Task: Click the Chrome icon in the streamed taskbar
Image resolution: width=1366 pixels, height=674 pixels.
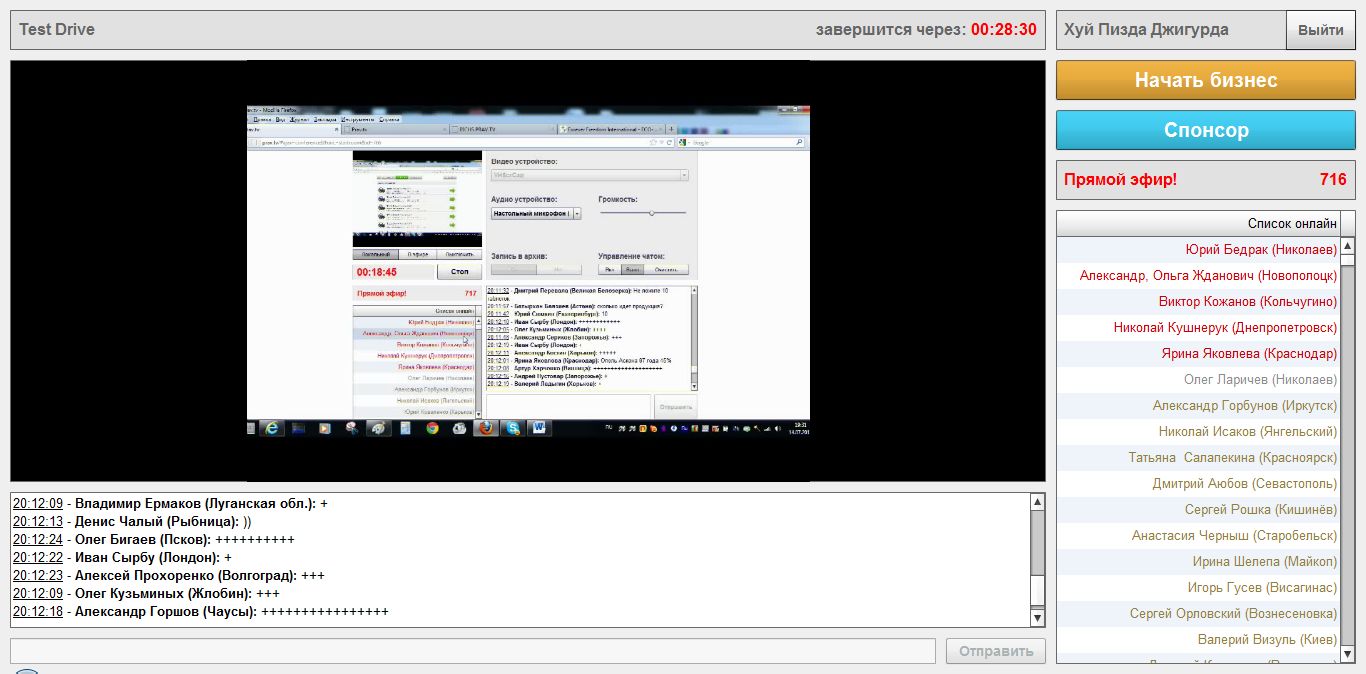Action: tap(432, 428)
